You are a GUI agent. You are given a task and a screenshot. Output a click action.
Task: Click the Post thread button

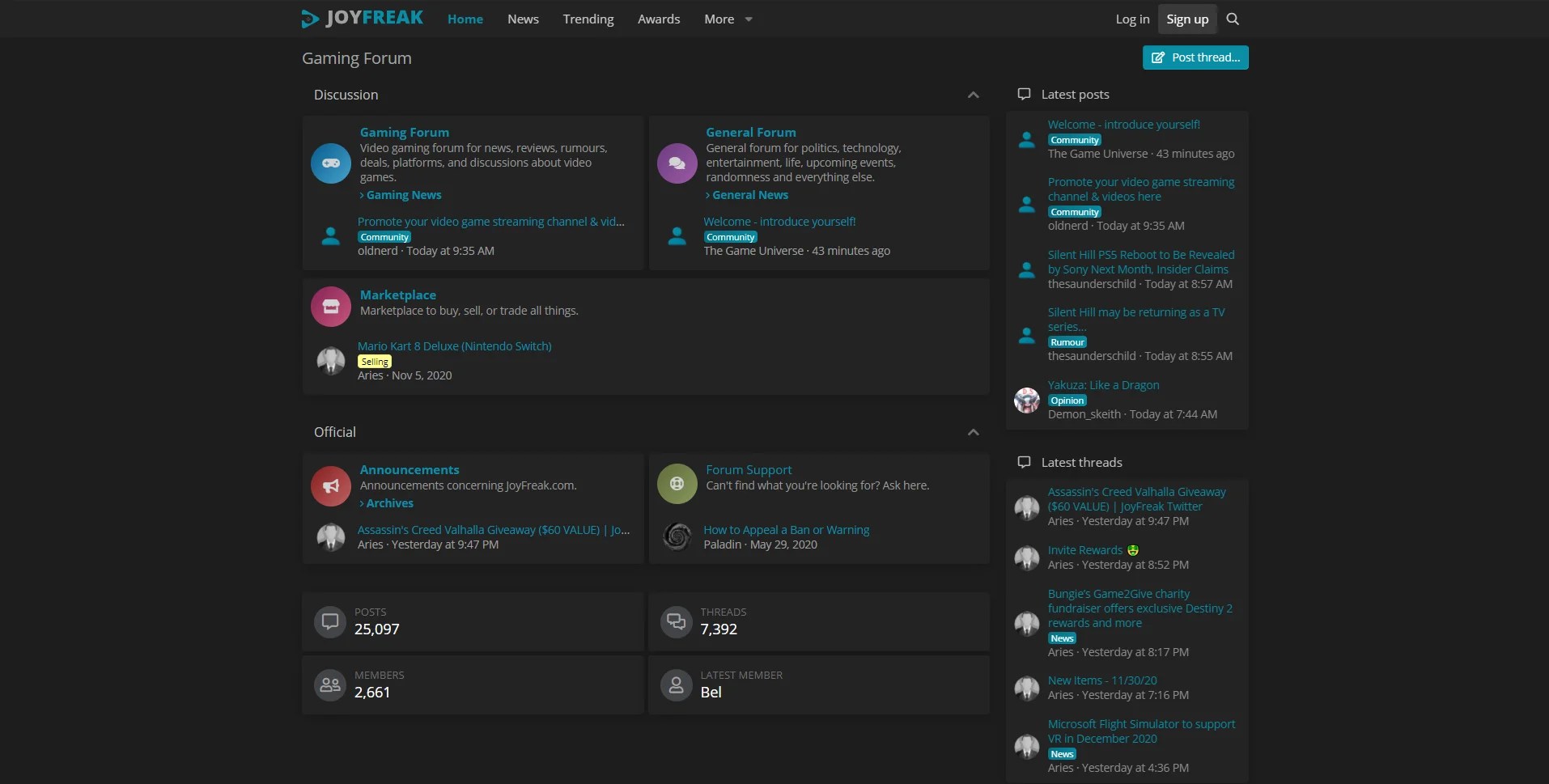pos(1195,57)
